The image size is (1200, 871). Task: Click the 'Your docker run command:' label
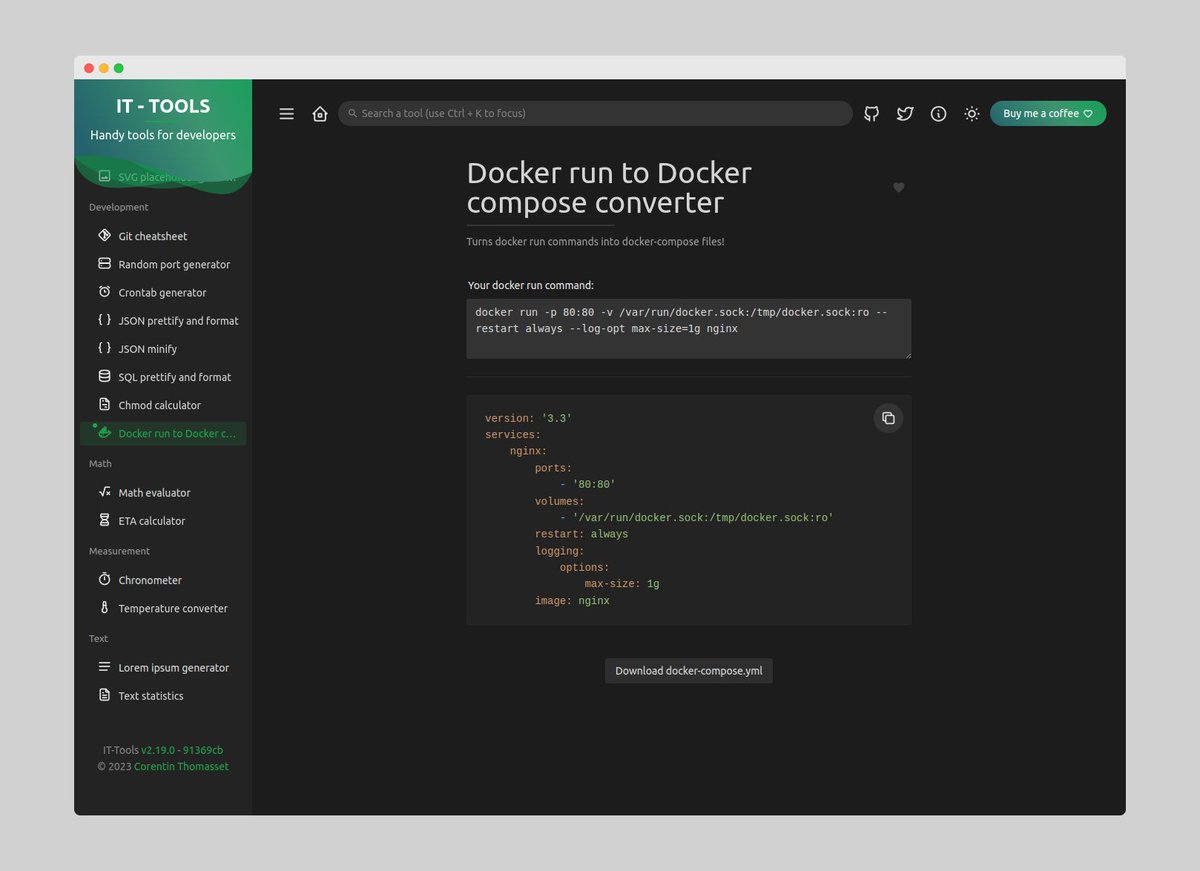531,285
